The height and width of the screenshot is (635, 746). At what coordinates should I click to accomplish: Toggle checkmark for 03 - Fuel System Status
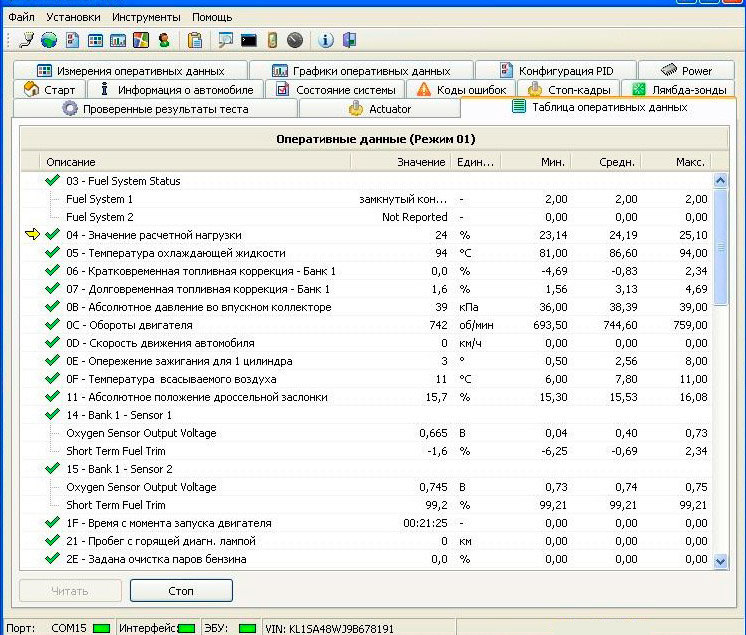pos(52,180)
